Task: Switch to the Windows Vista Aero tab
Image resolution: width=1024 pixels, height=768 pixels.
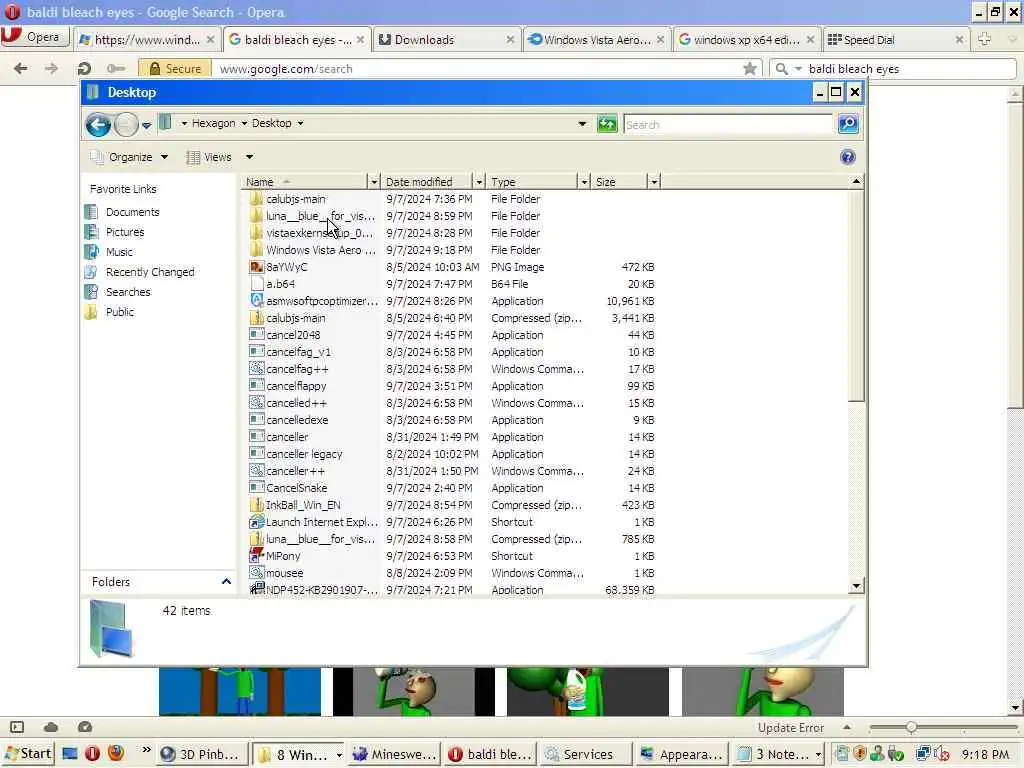Action: pyautogui.click(x=596, y=39)
